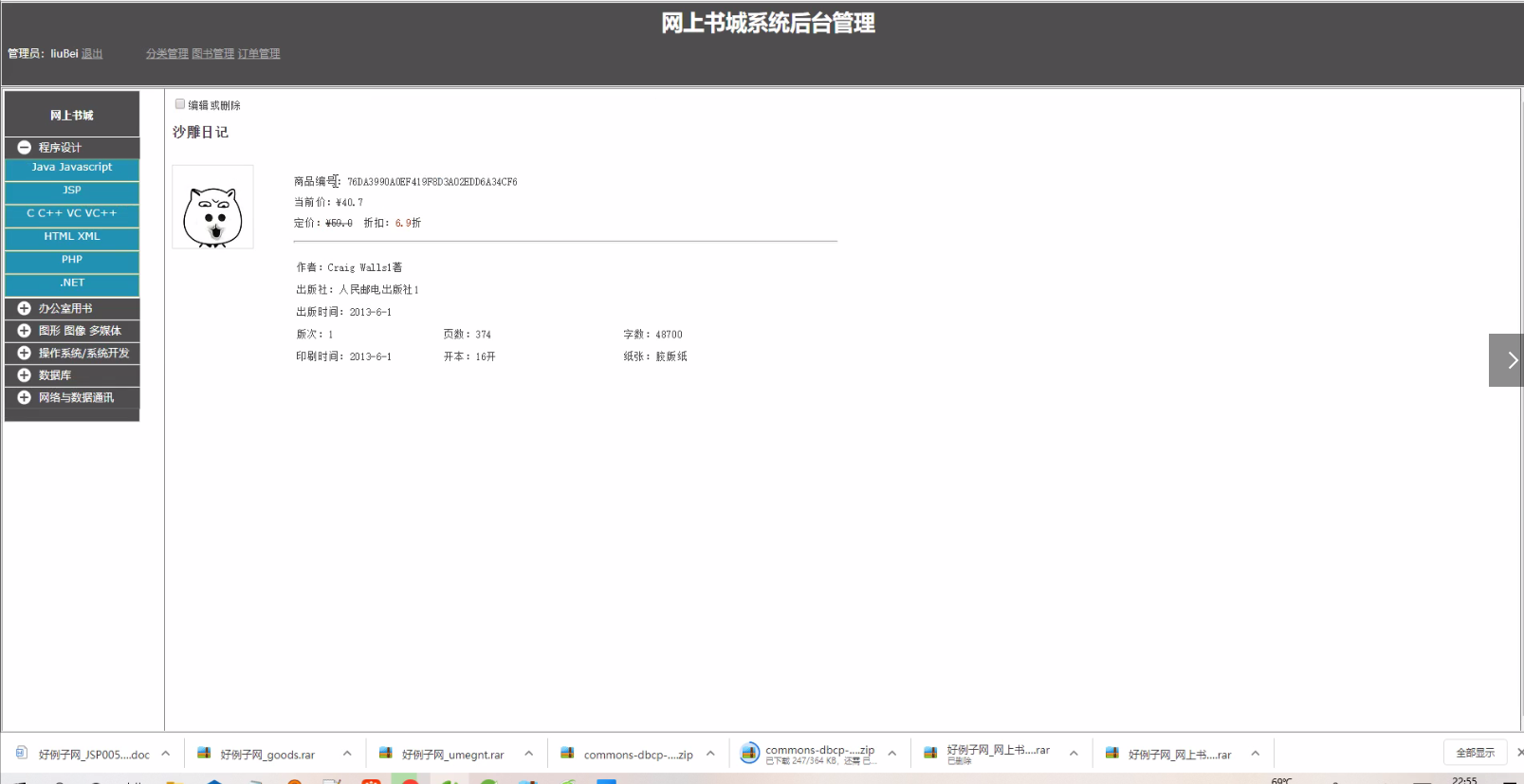Click the umegnt.rar file icon
This screenshot has height=784, width=1524.
pos(386,754)
